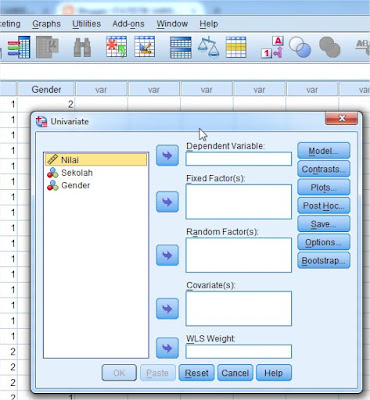Click the Split File toolbar icon

coord(180,48)
